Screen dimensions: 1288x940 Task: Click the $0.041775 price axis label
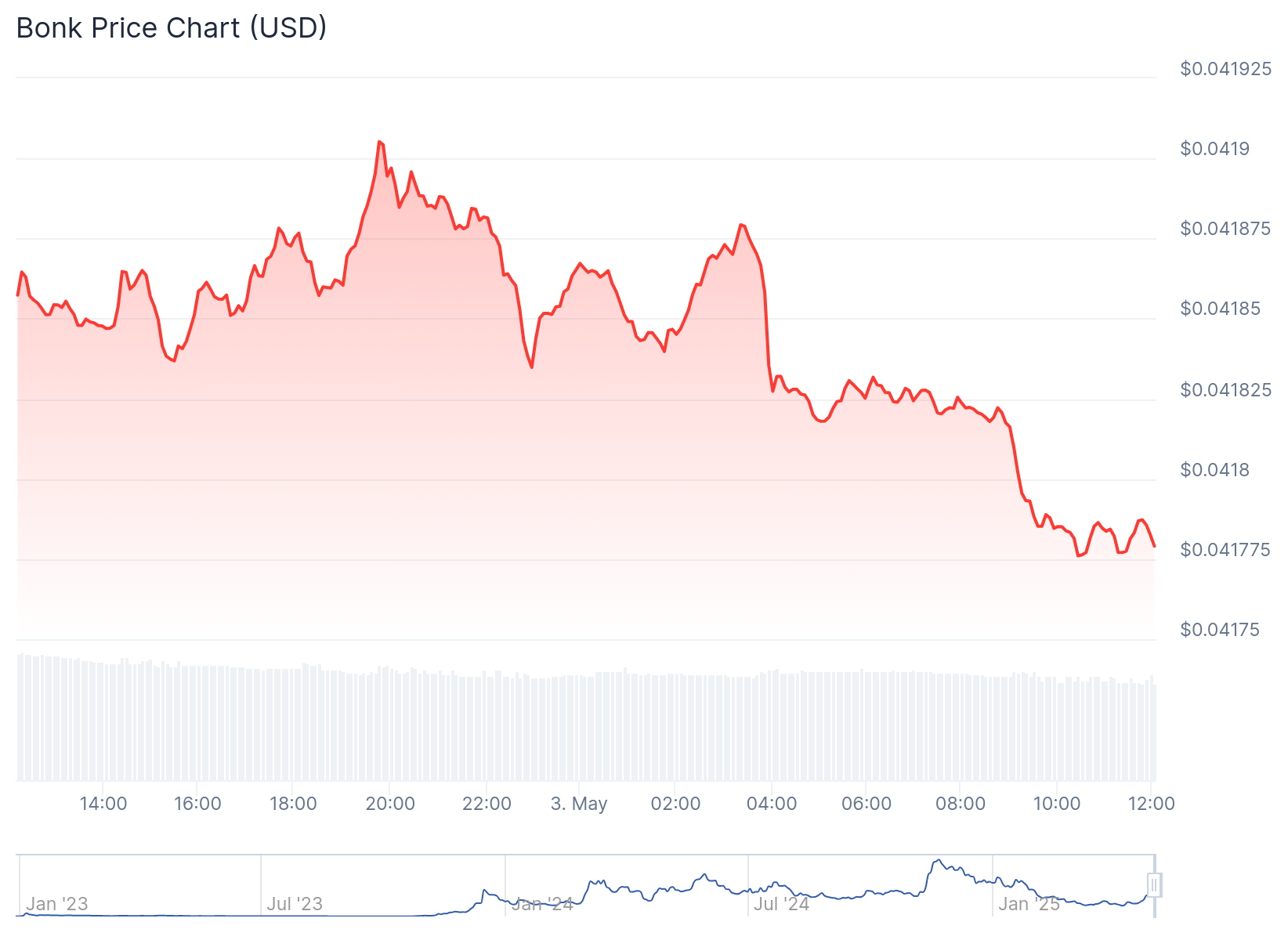[x=1225, y=550]
